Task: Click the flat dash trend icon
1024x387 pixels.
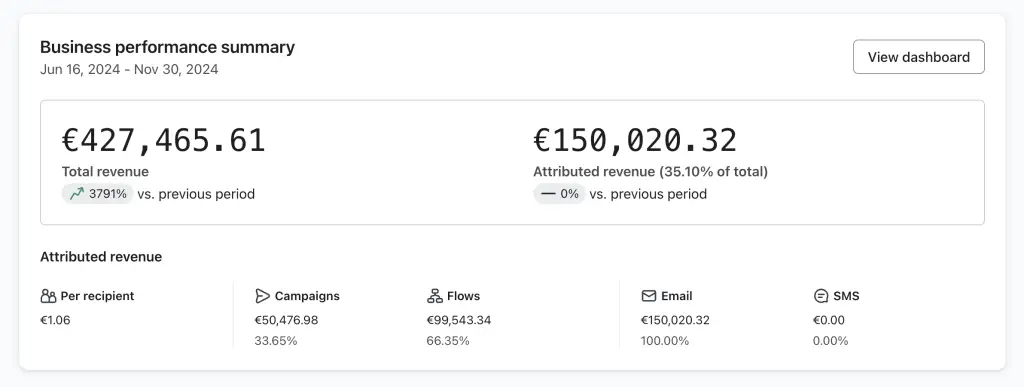Action: click(549, 194)
